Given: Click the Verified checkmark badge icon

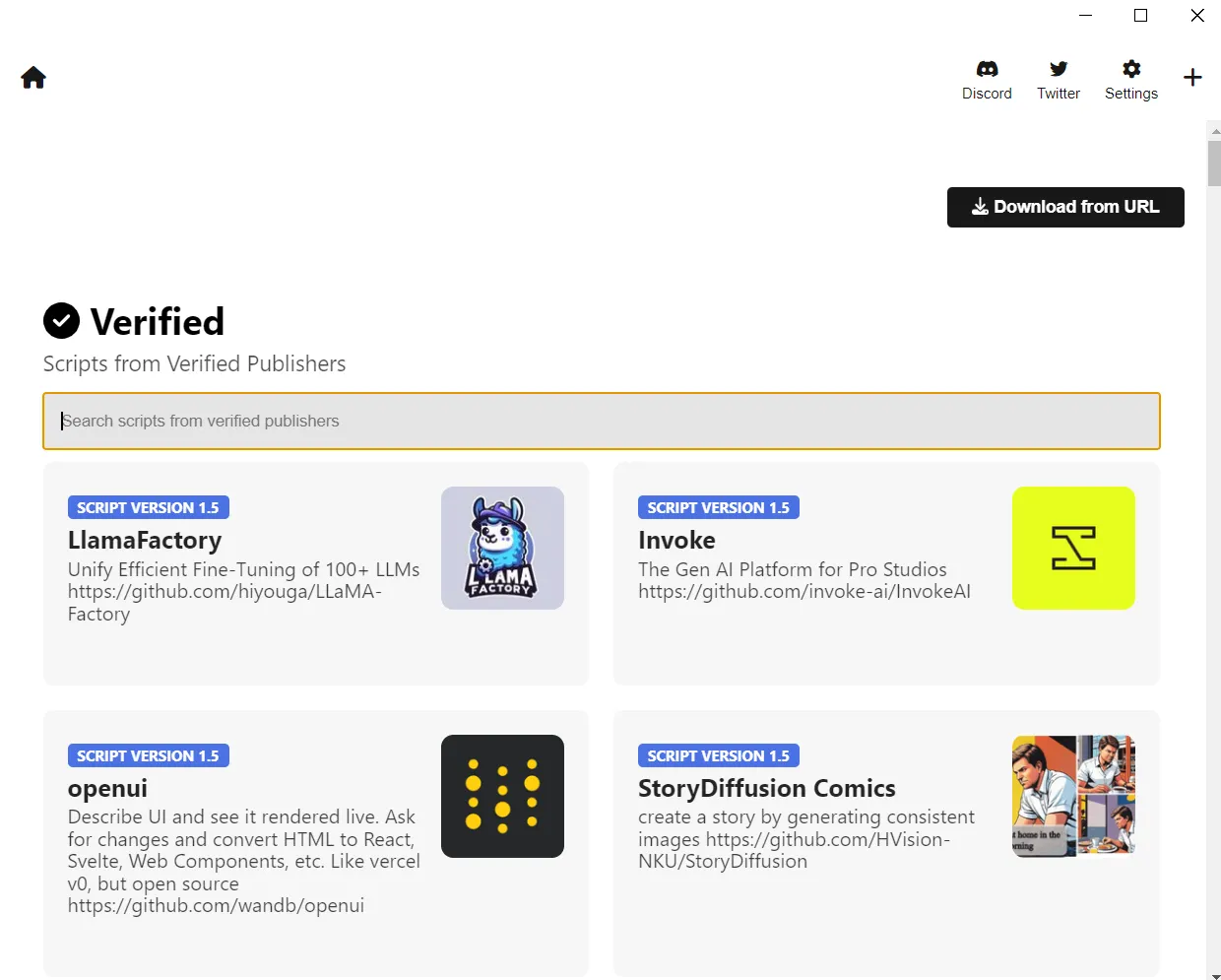Looking at the screenshot, I should click(x=61, y=320).
